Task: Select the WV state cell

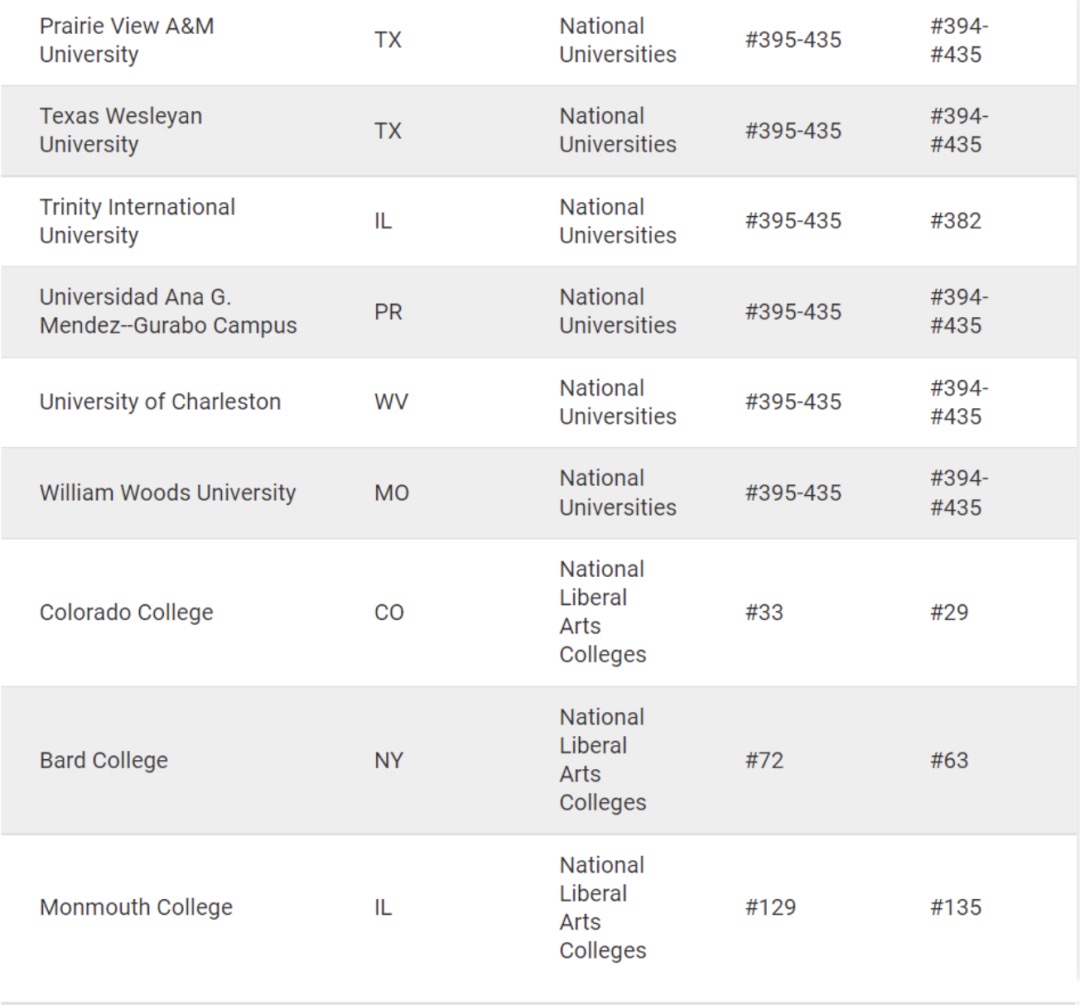Action: (x=391, y=402)
